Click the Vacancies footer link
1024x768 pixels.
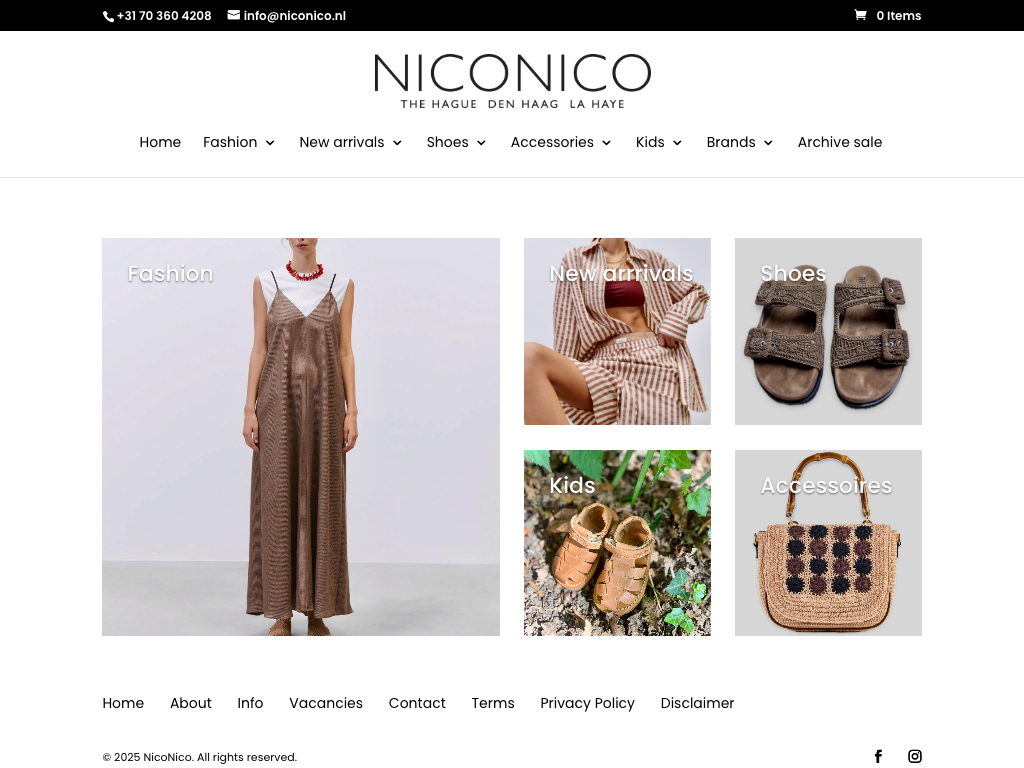pos(326,703)
